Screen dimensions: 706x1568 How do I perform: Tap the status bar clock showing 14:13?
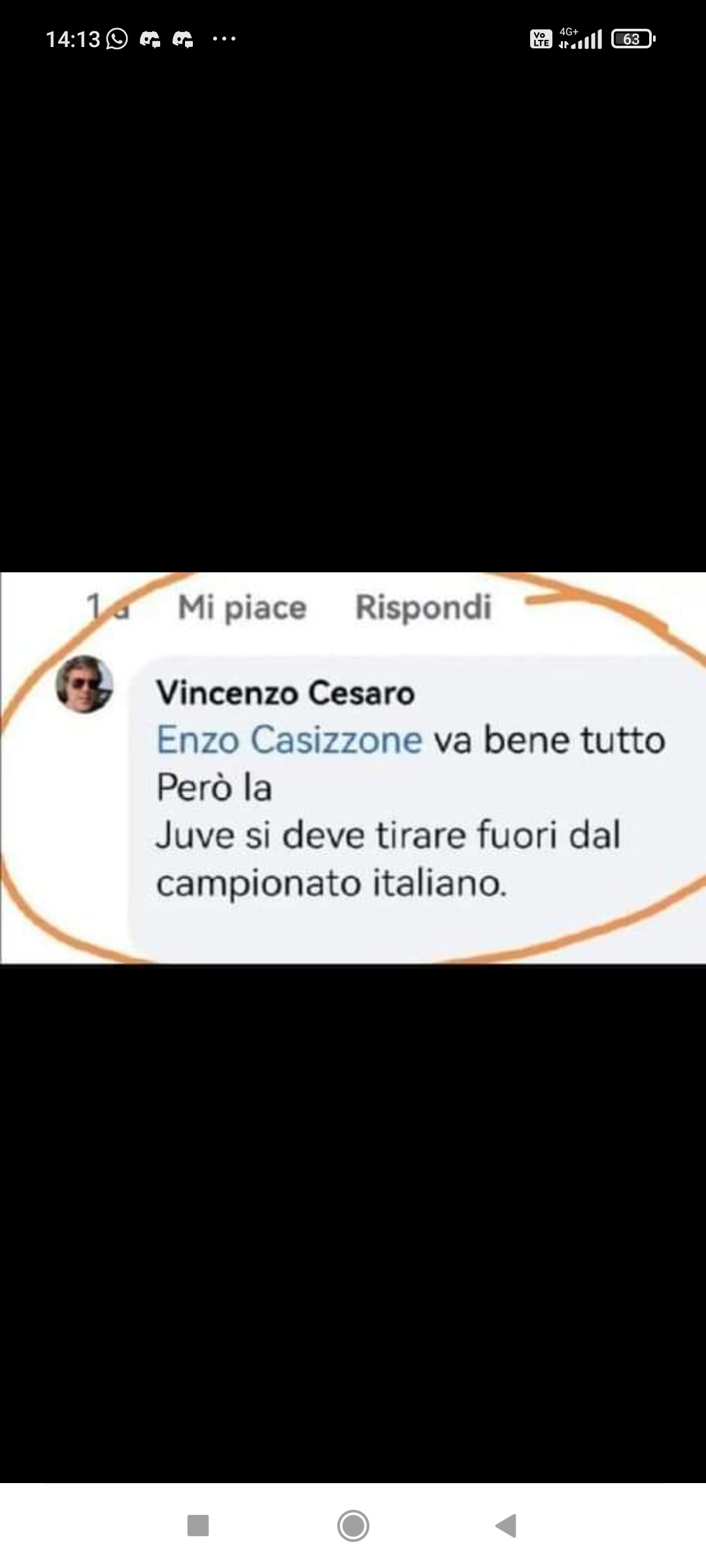(73, 39)
